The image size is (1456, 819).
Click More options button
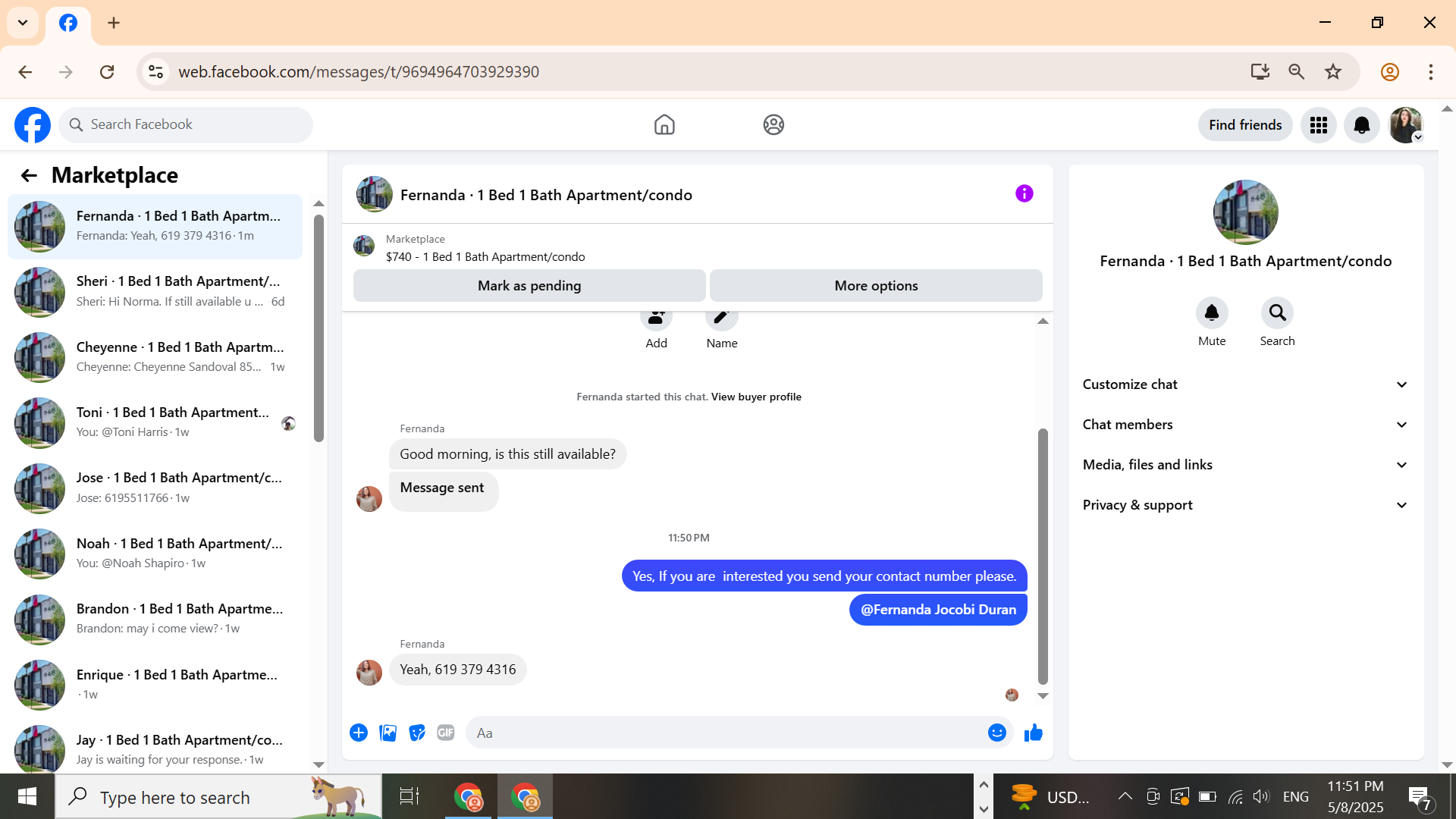tap(876, 286)
